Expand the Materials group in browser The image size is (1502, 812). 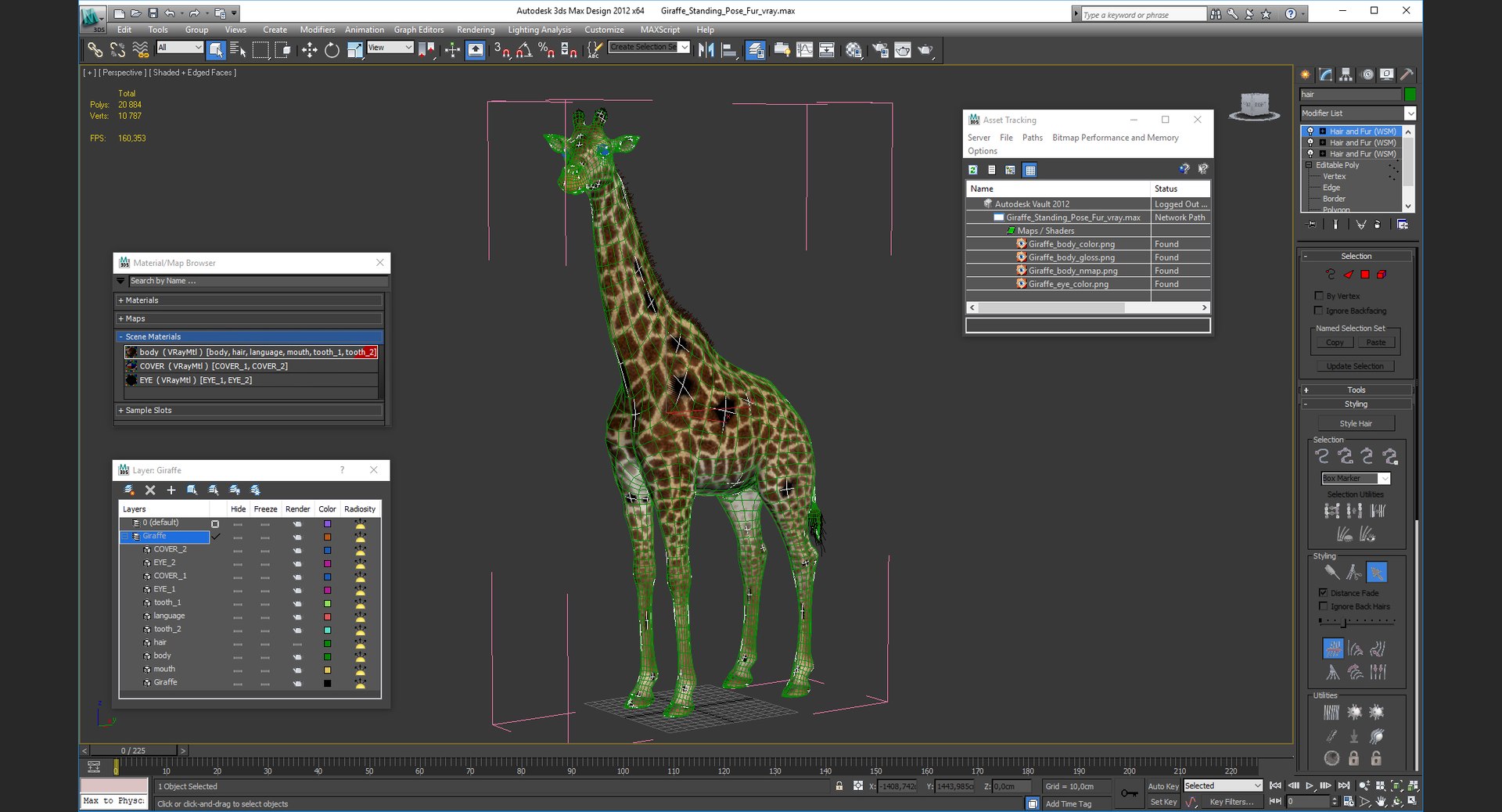(x=250, y=300)
